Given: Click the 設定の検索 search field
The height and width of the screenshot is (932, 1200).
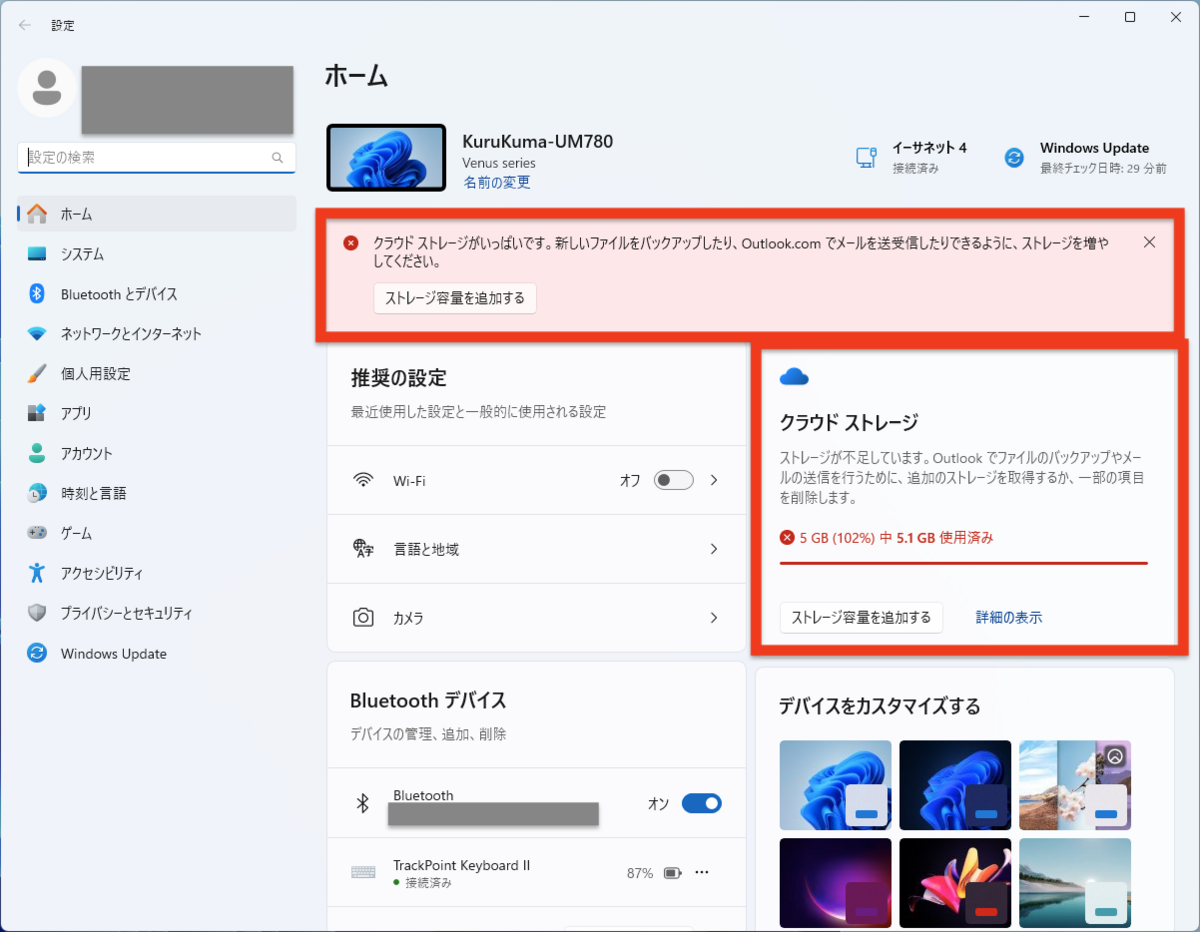Looking at the screenshot, I should [x=157, y=158].
